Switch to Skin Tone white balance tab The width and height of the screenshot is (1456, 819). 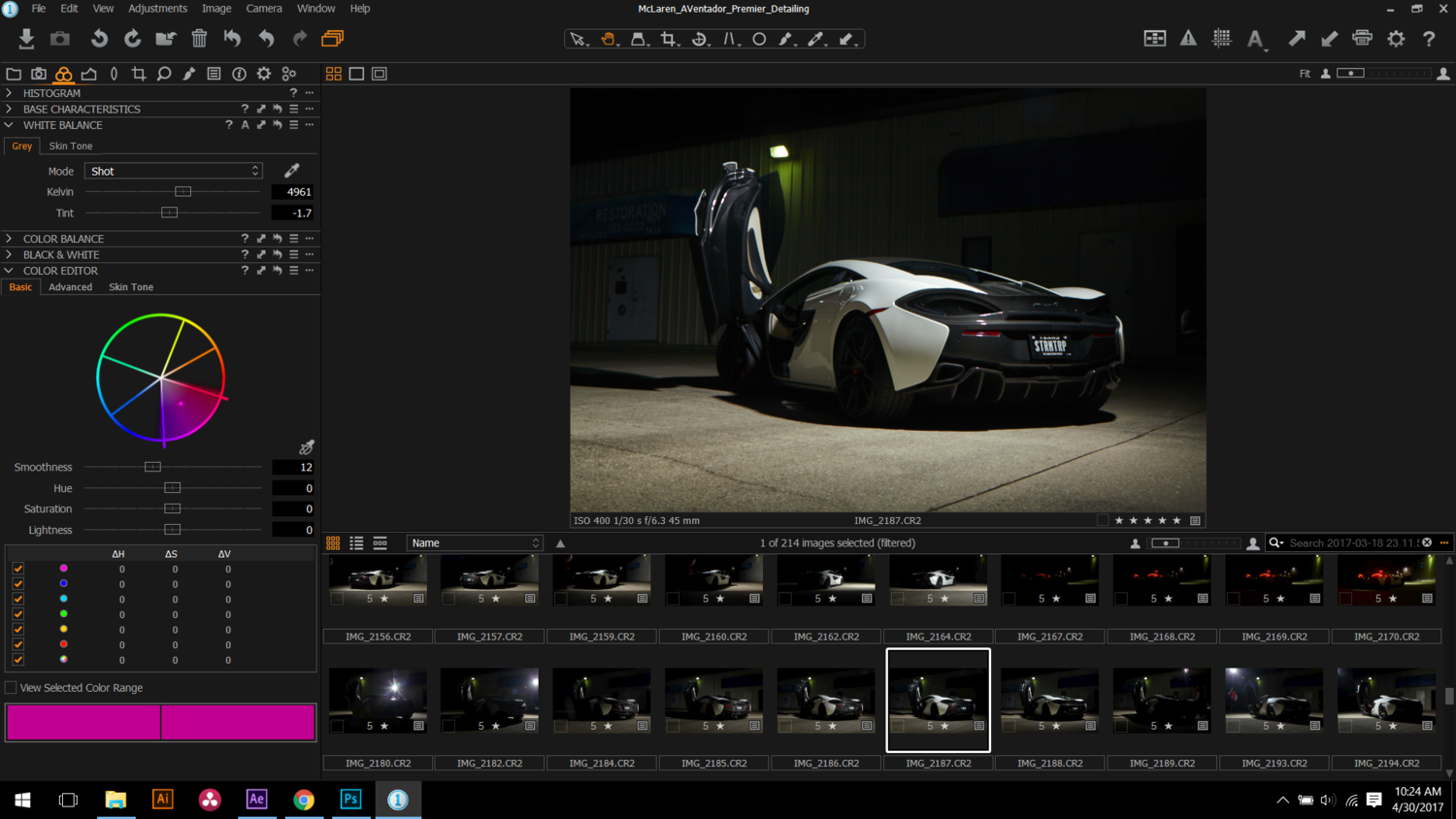(71, 147)
